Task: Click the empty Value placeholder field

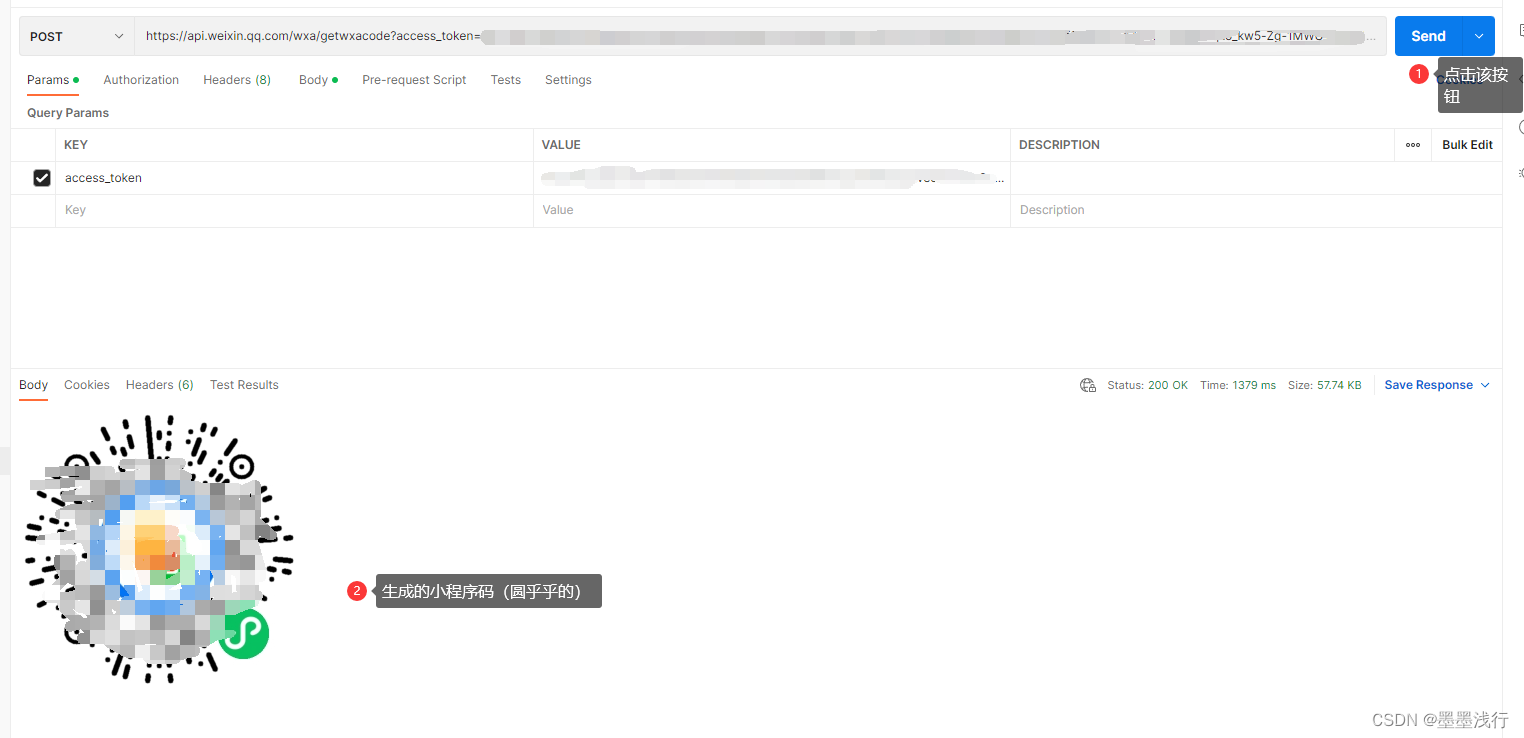Action: [x=772, y=210]
